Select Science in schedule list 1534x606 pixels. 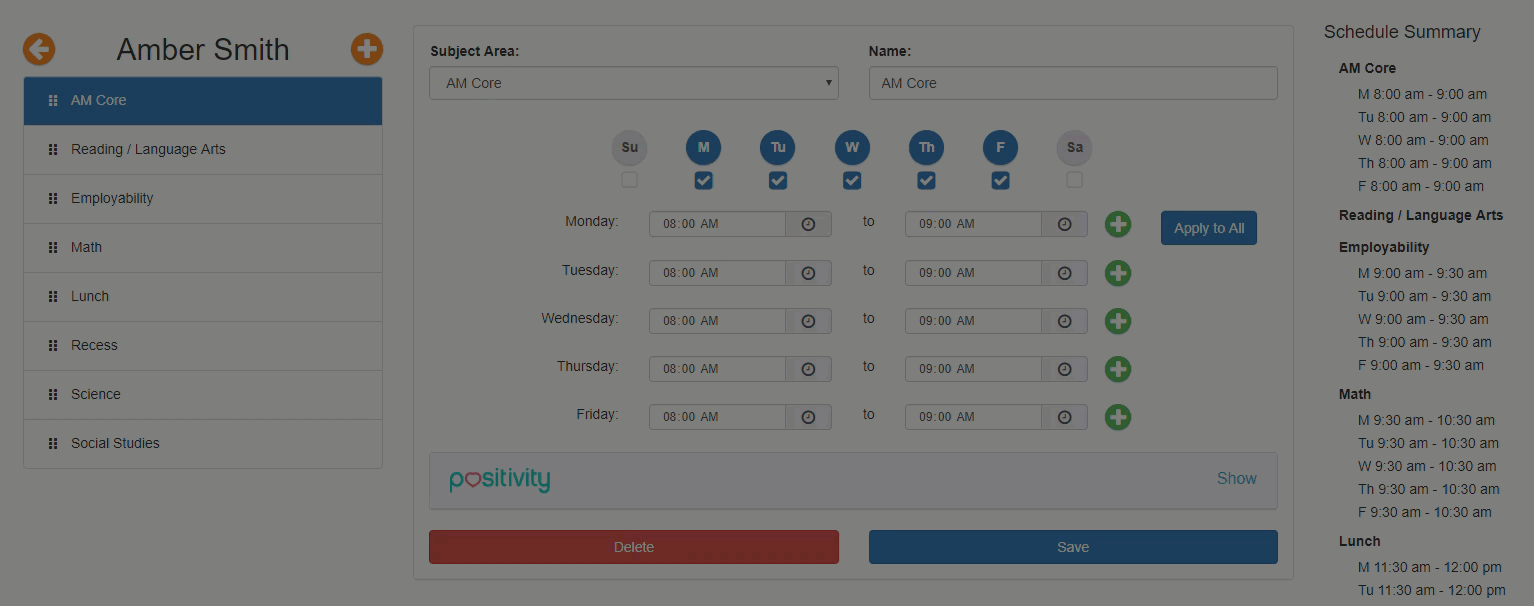pyautogui.click(x=203, y=395)
